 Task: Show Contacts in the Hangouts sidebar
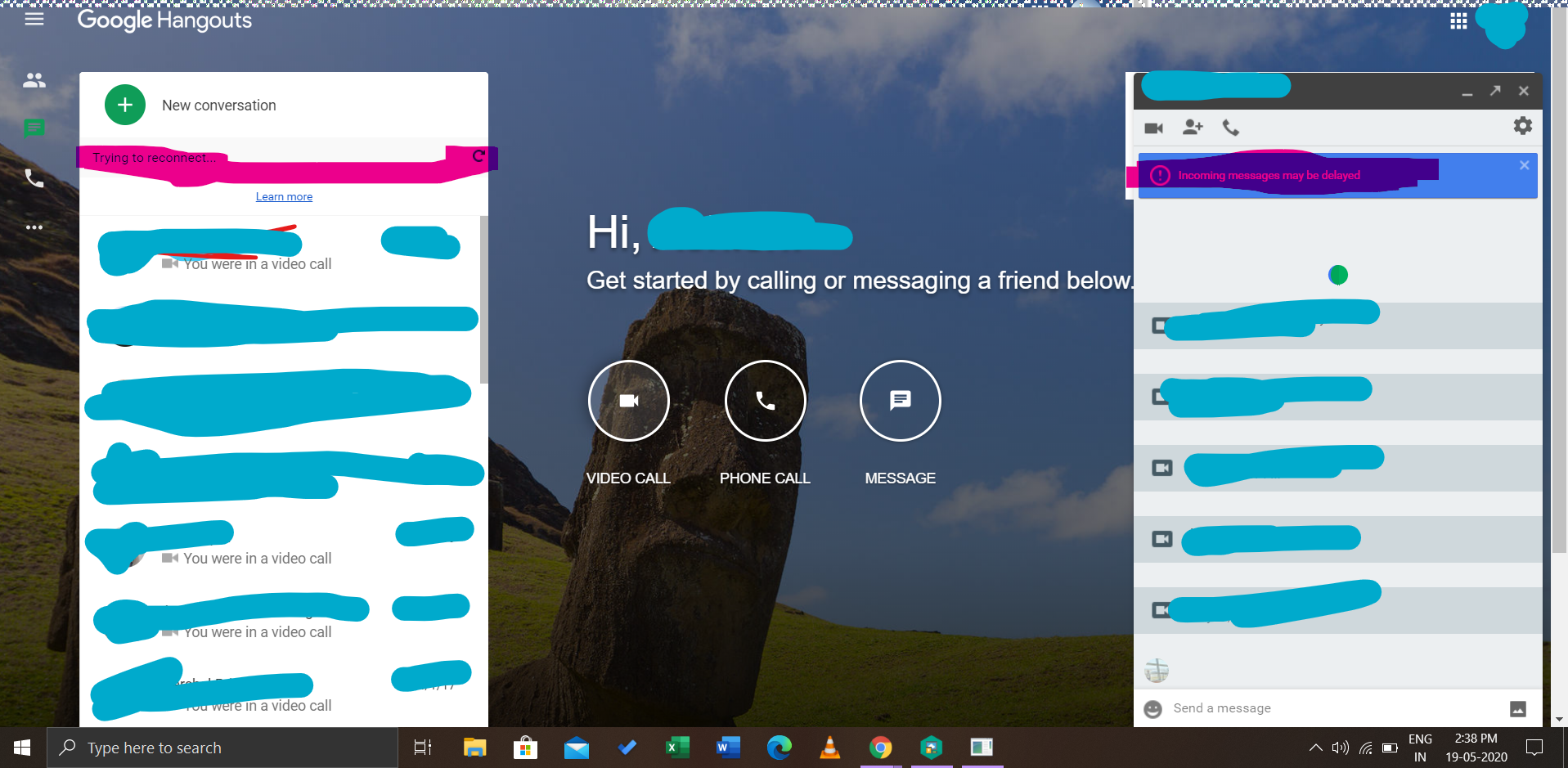point(34,80)
